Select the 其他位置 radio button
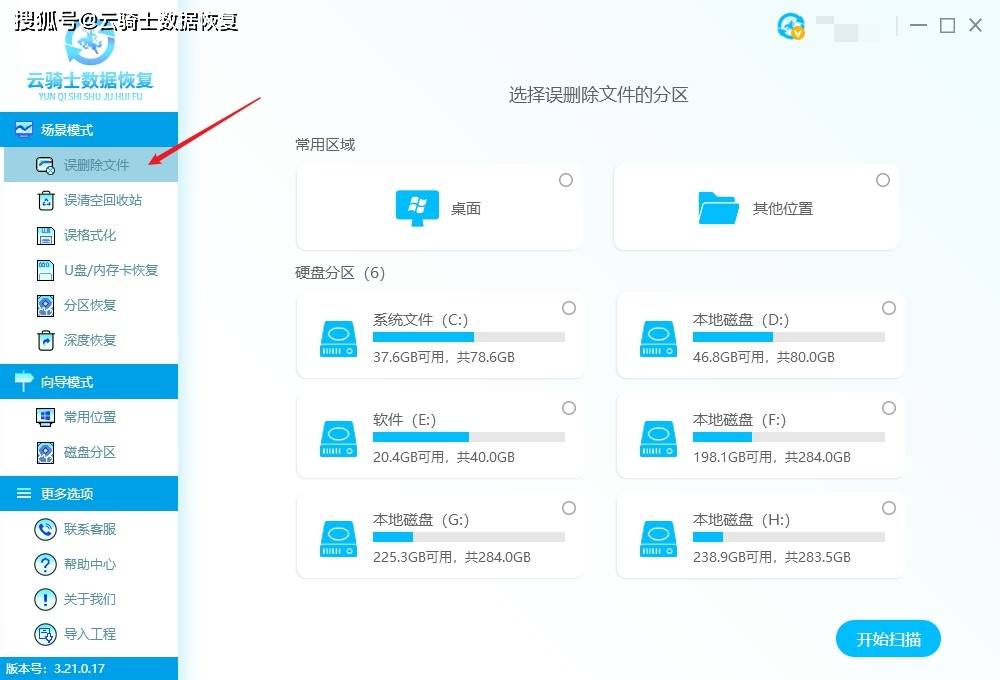The height and width of the screenshot is (680, 1000). click(x=883, y=180)
